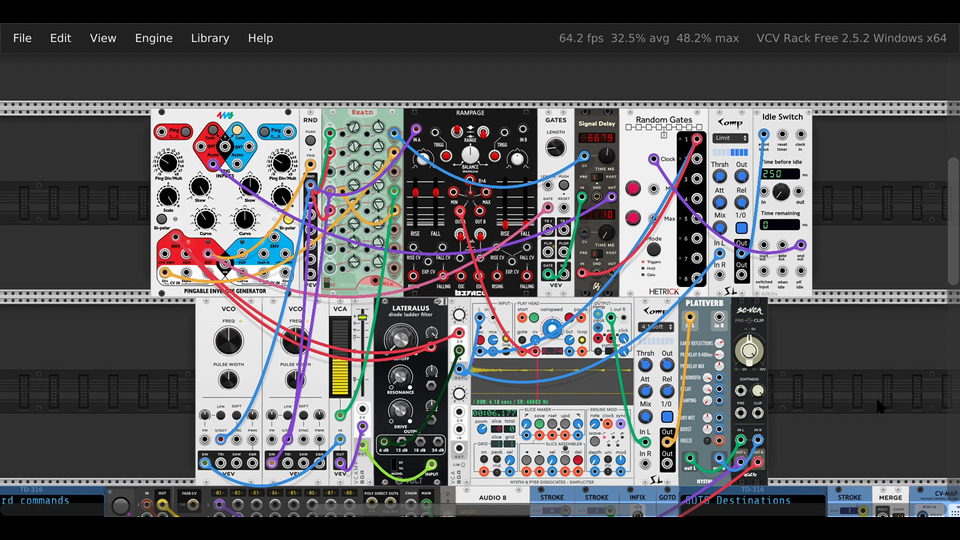Viewport: 960px width, 540px height.
Task: Click the Thrsh knob on upper Comp
Action: [x=720, y=176]
